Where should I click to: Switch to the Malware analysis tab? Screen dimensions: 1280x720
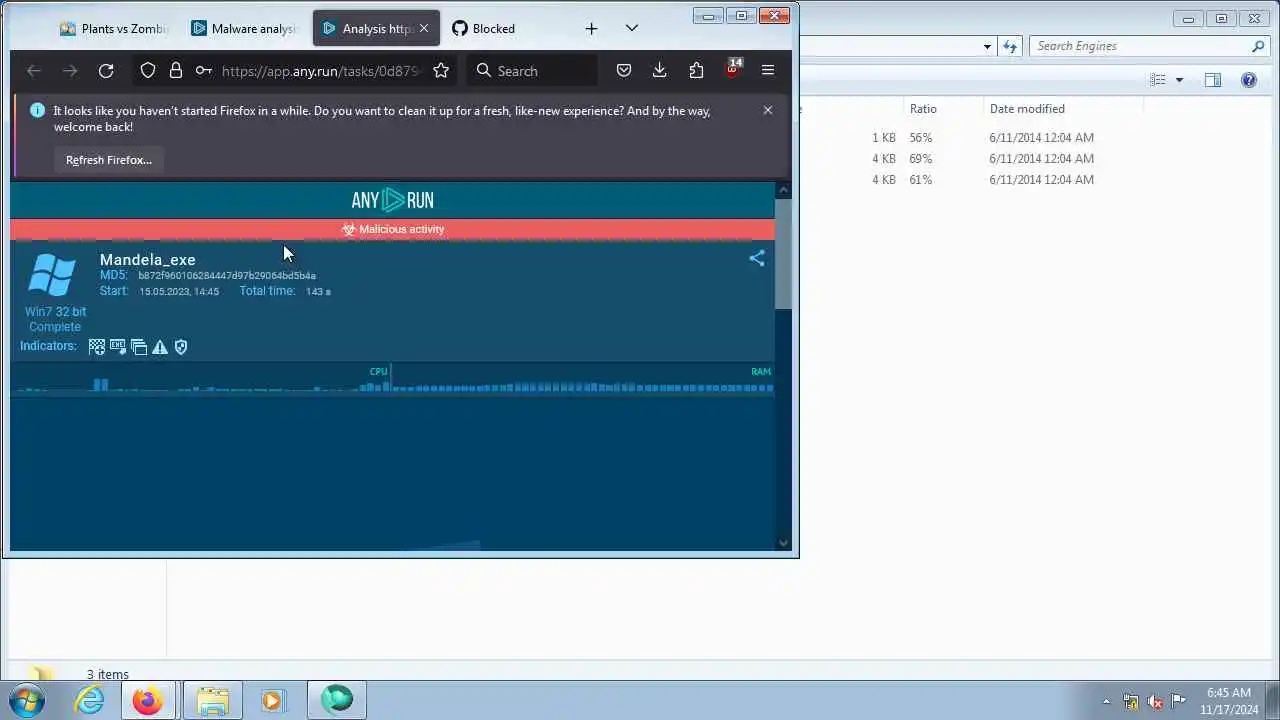point(243,29)
